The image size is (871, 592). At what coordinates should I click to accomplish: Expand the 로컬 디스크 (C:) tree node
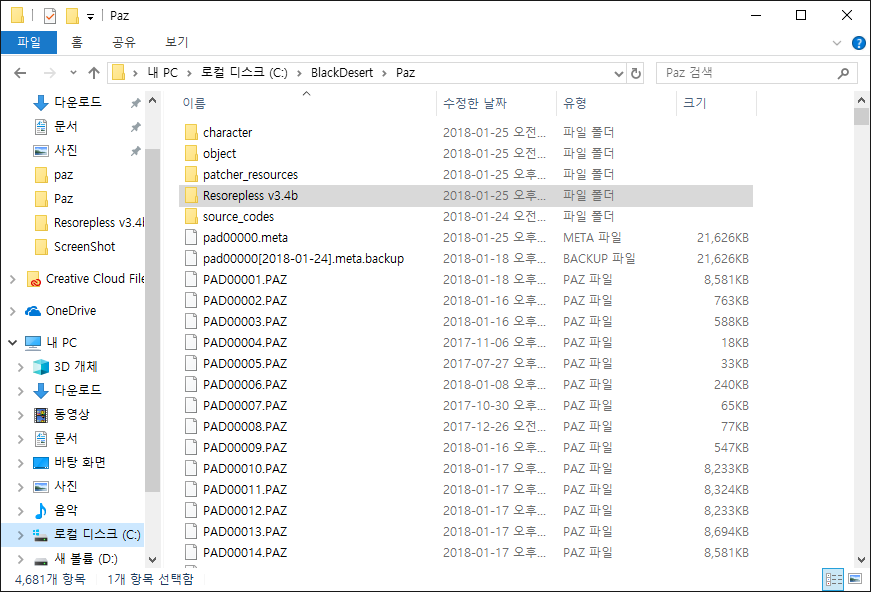coord(20,535)
